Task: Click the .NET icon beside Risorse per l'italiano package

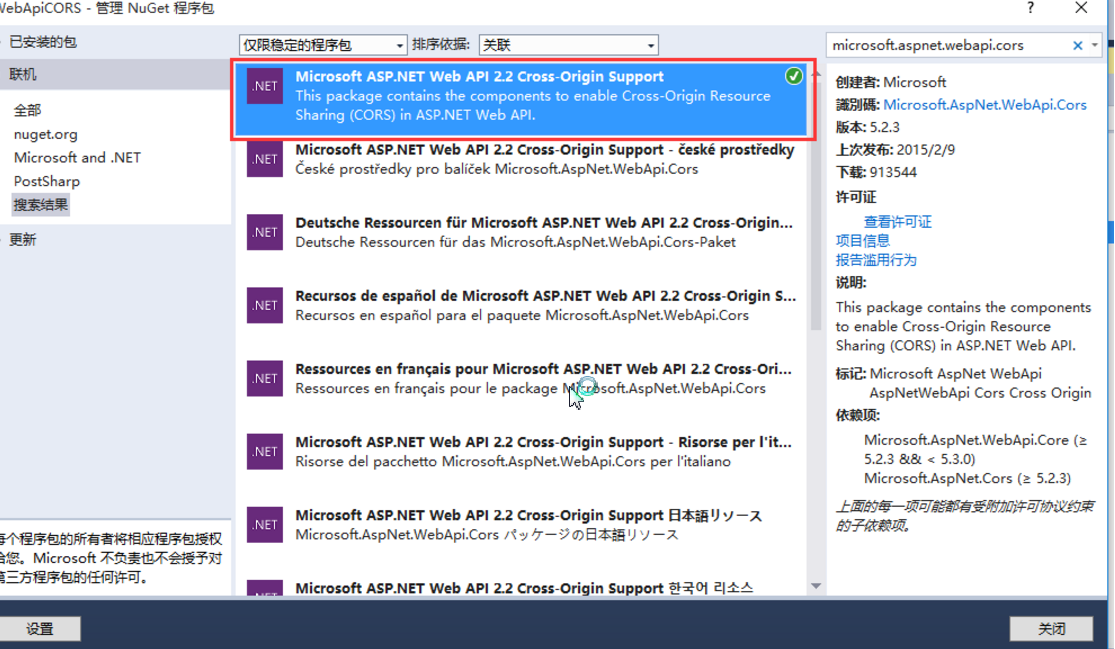Action: coord(265,452)
